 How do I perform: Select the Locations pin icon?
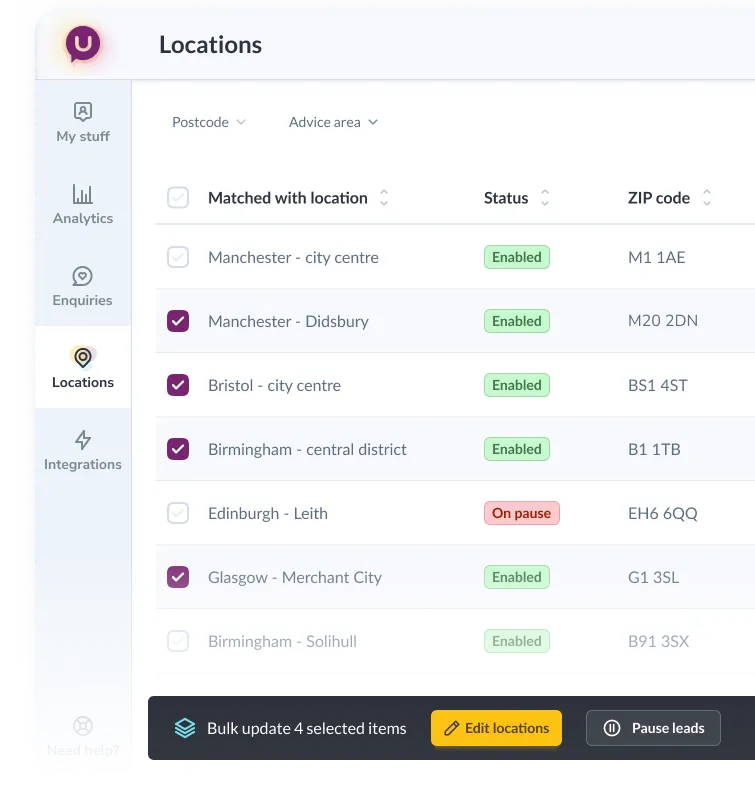pyautogui.click(x=83, y=358)
